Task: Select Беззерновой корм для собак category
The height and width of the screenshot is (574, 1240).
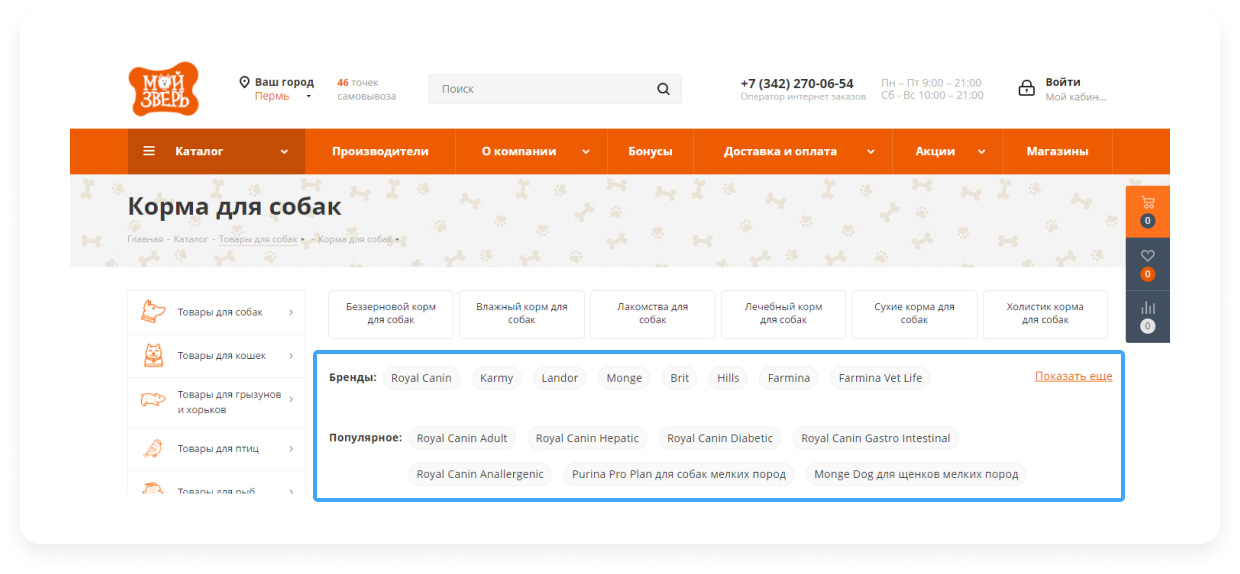Action: [390, 314]
